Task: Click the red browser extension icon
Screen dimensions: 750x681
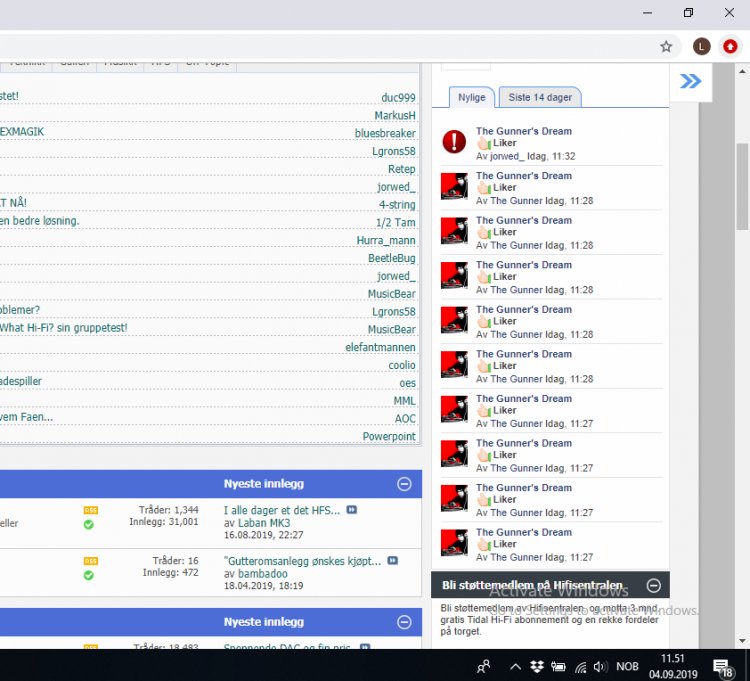Action: coord(730,46)
